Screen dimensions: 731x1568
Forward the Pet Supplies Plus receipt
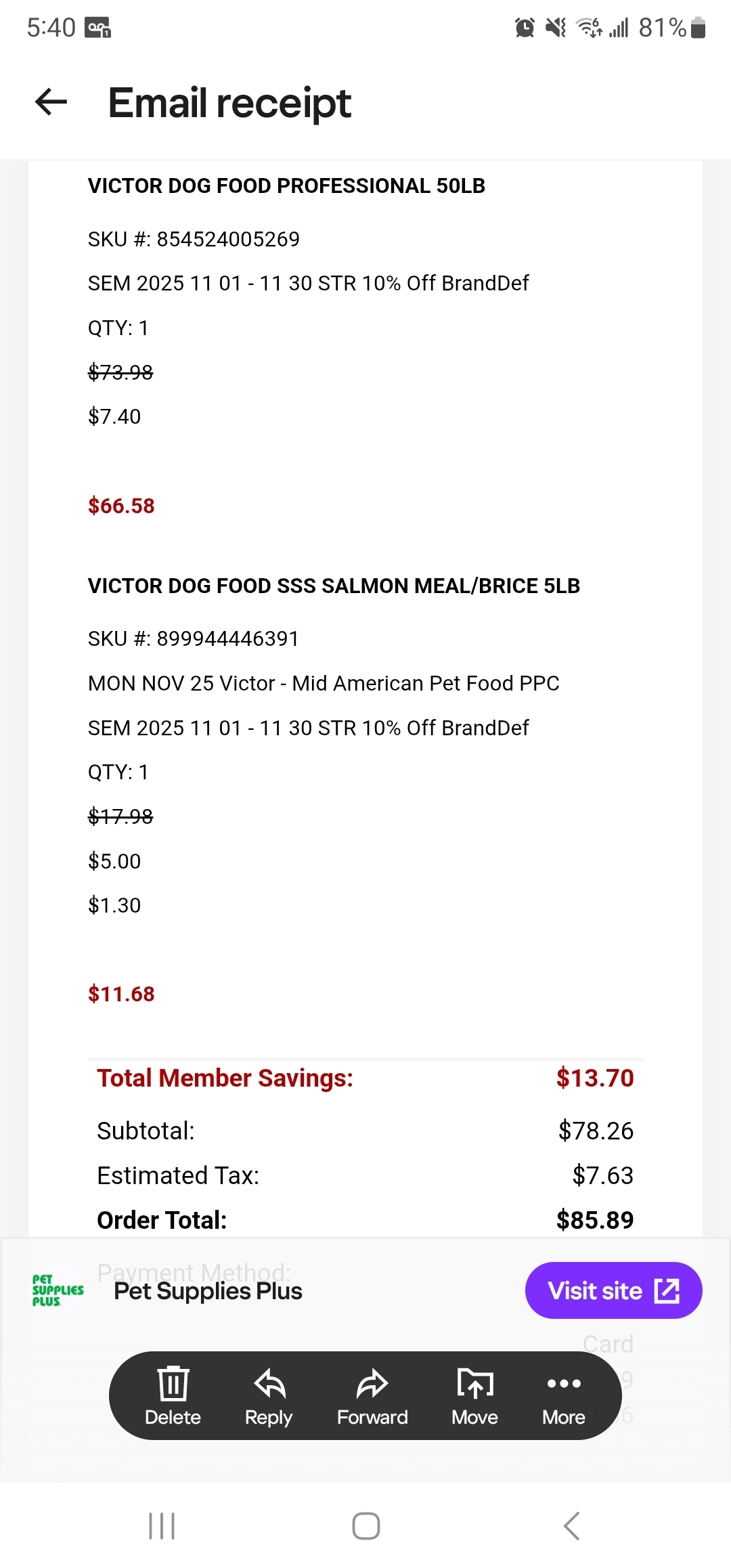pos(372,1395)
